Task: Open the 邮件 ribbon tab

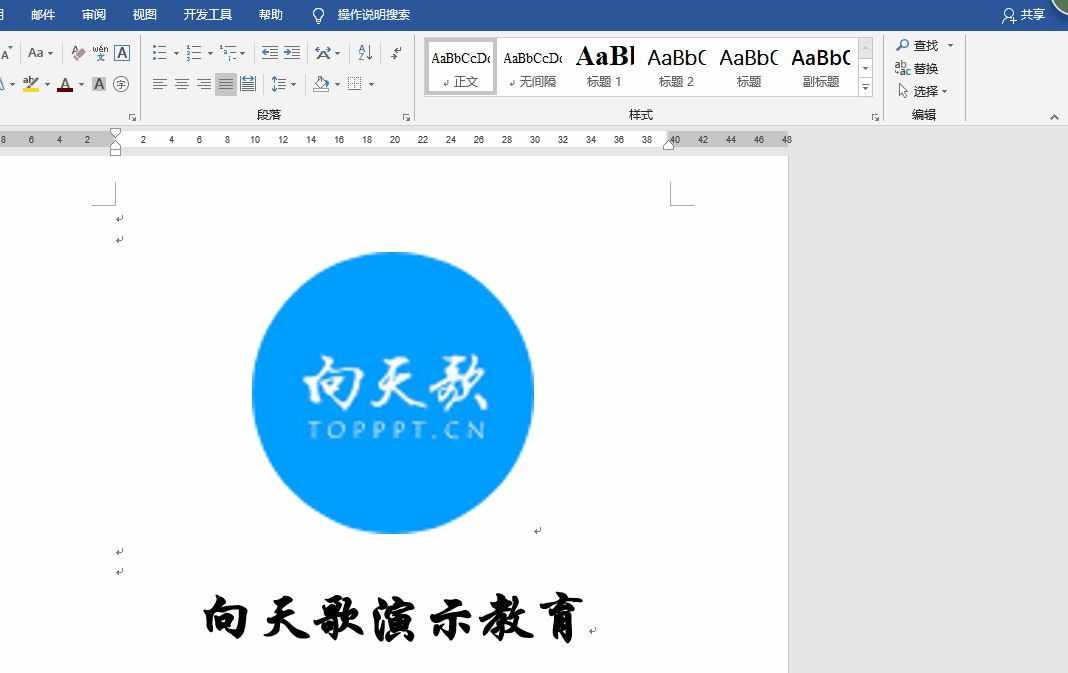Action: 43,14
